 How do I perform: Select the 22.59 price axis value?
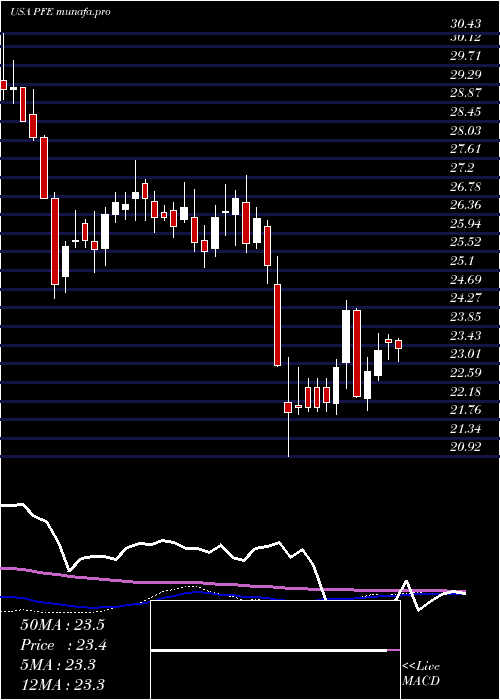click(x=466, y=372)
